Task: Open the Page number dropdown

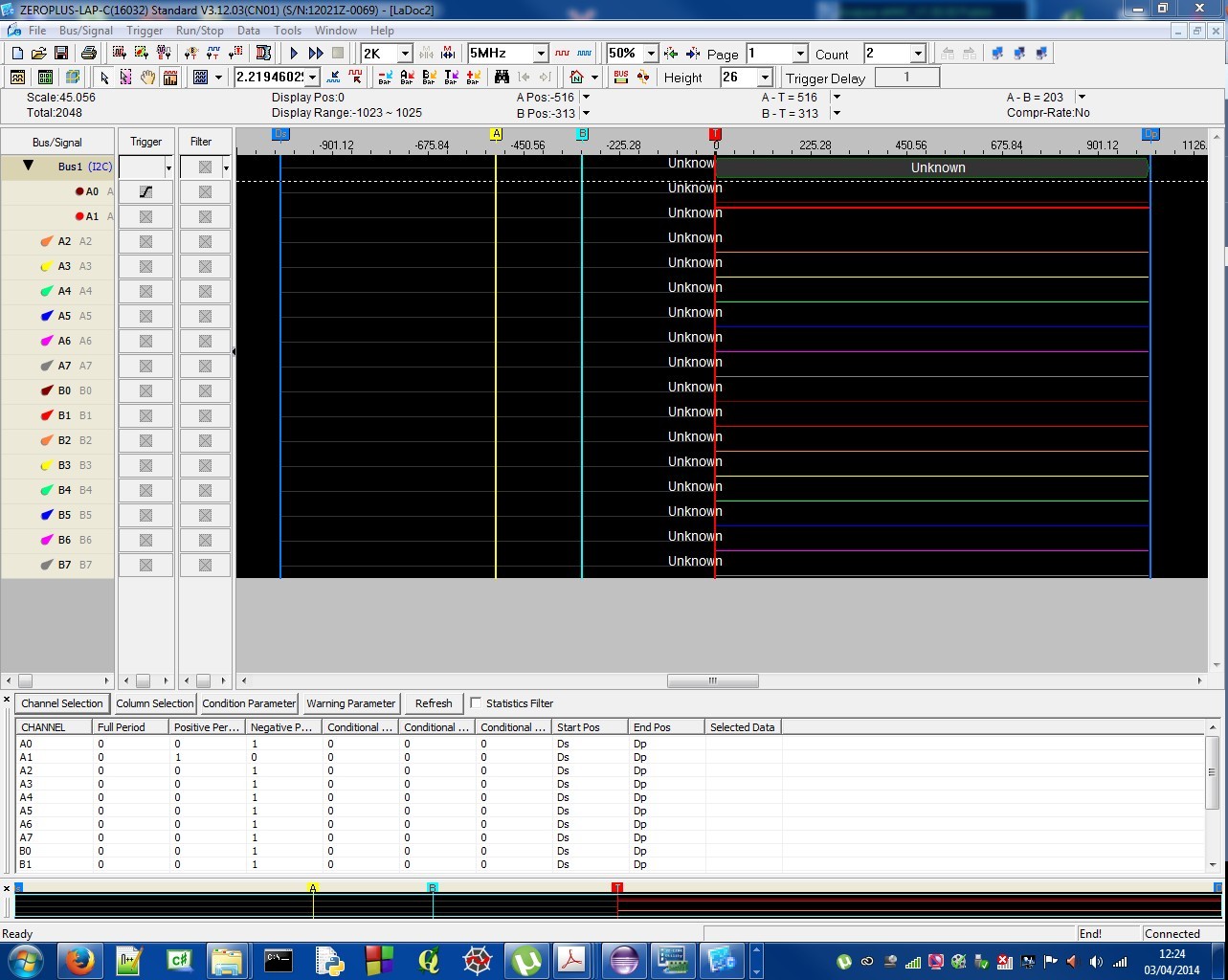Action: tap(800, 54)
